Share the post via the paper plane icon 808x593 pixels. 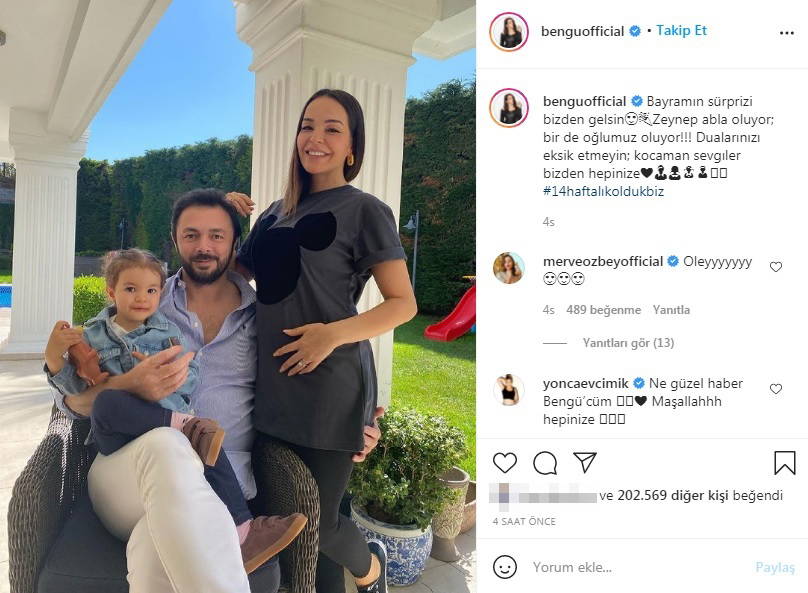(x=585, y=462)
